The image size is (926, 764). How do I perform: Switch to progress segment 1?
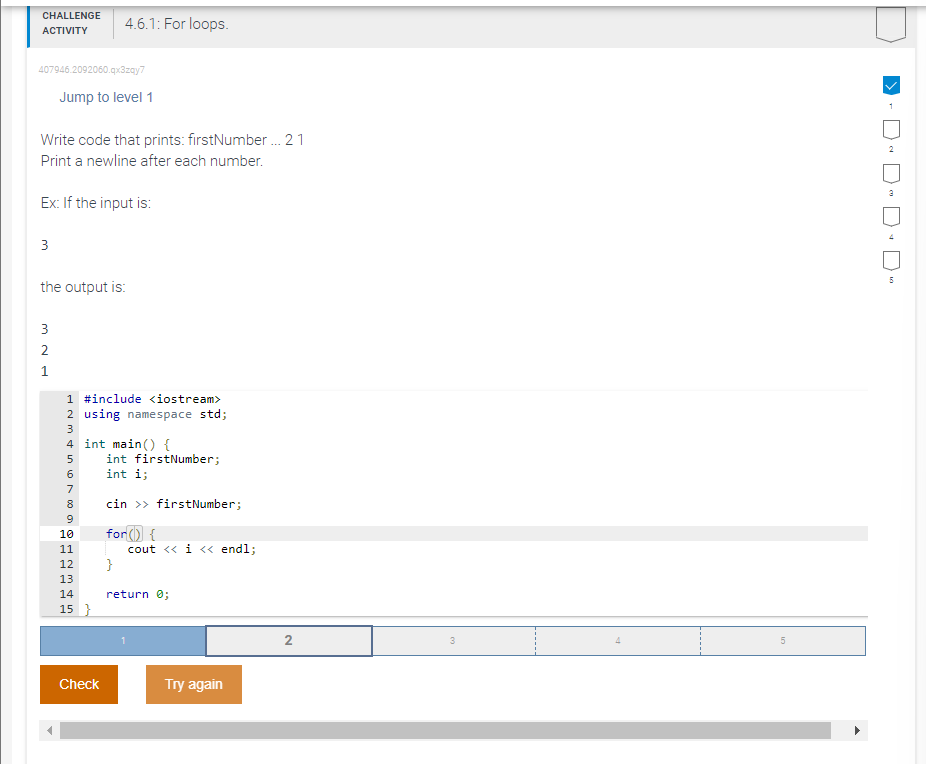click(122, 640)
